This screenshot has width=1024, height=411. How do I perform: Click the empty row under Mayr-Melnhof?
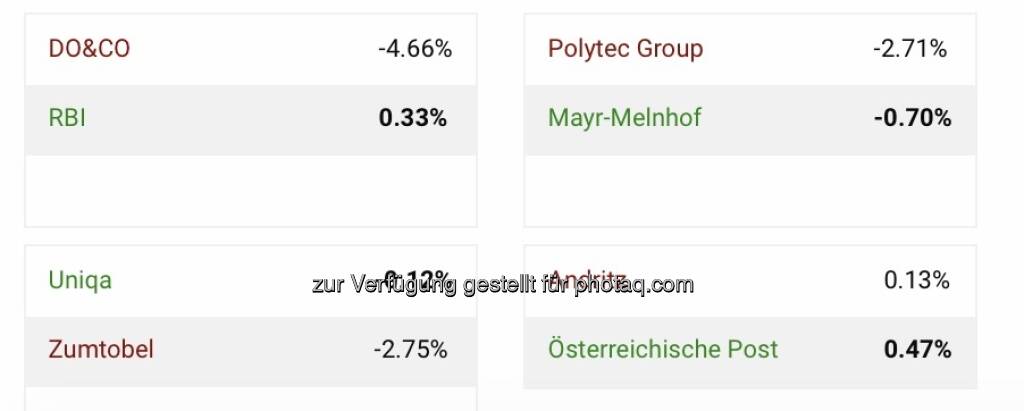750,190
